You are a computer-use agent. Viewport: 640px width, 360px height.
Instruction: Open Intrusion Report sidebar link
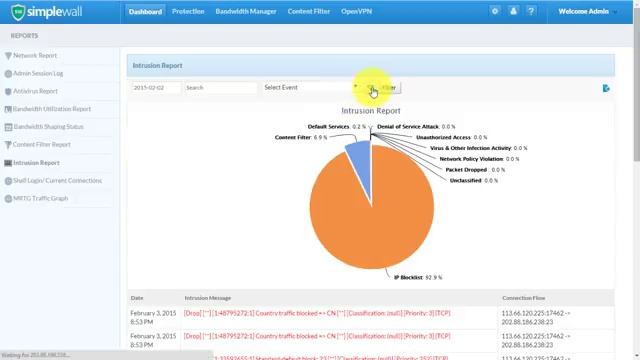click(36, 162)
